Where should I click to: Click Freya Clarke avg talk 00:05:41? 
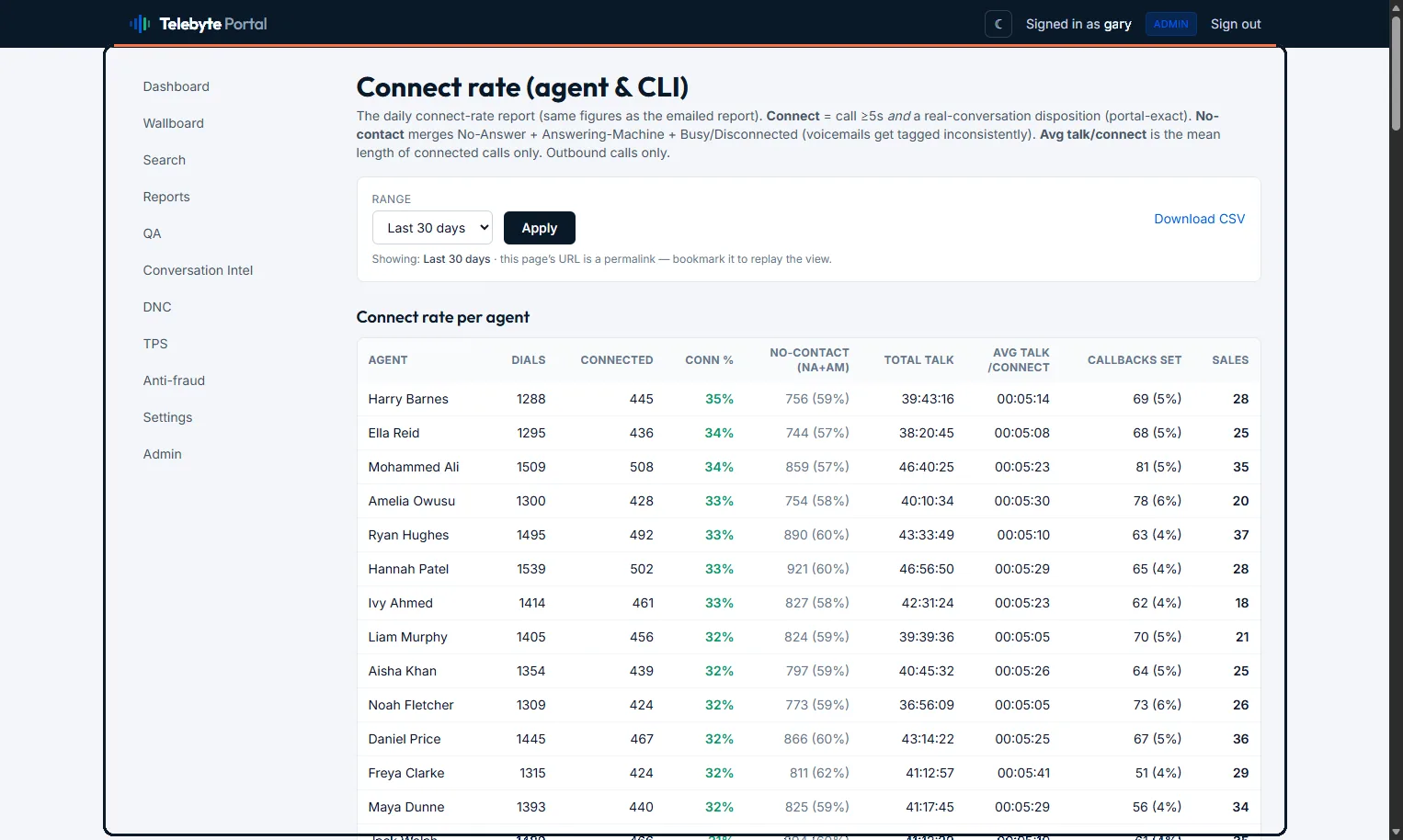pyautogui.click(x=1023, y=773)
